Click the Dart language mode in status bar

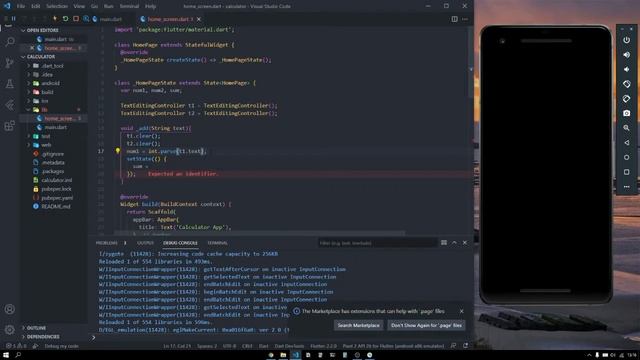point(264,346)
